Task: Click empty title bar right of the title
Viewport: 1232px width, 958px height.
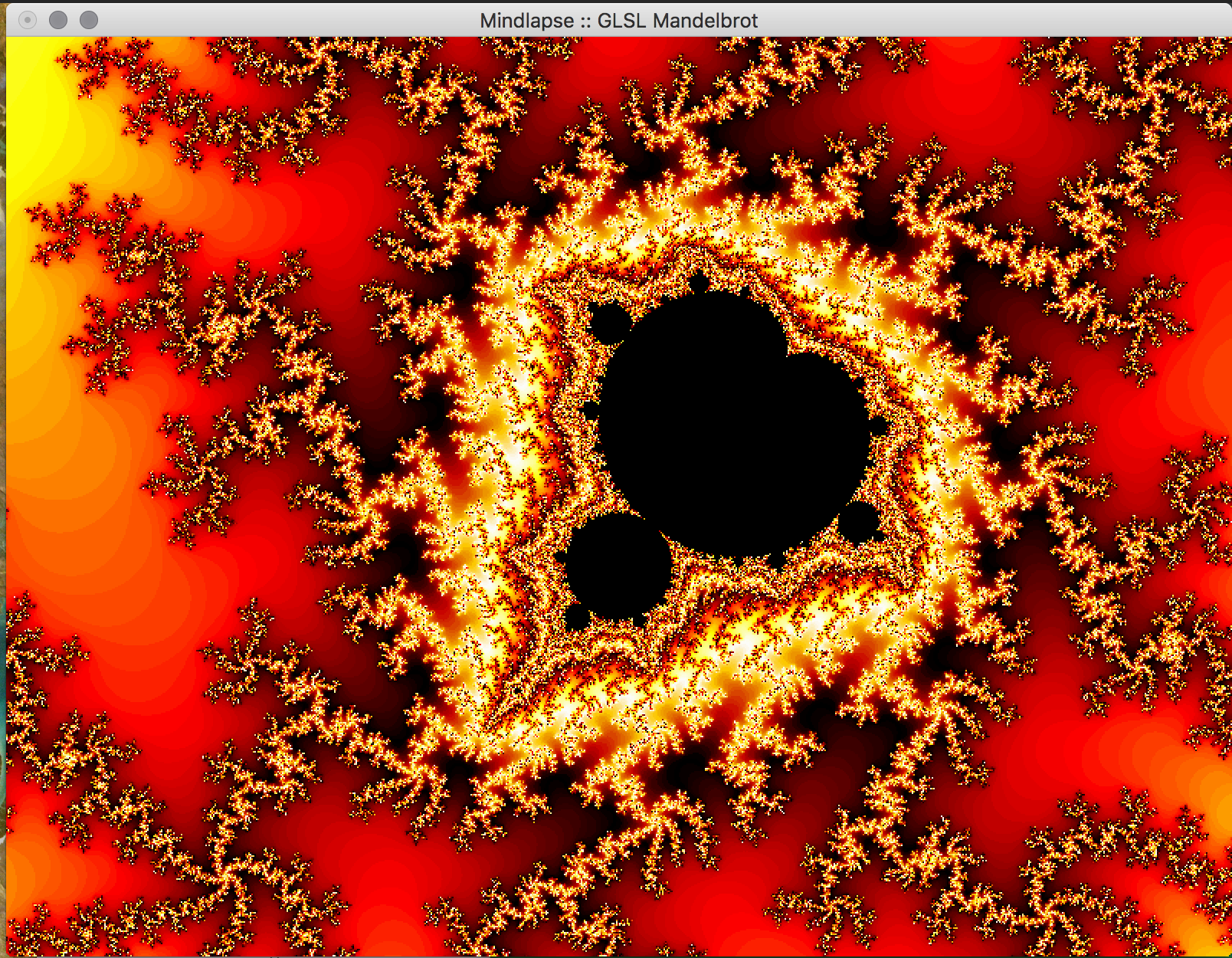Action: coord(996,21)
